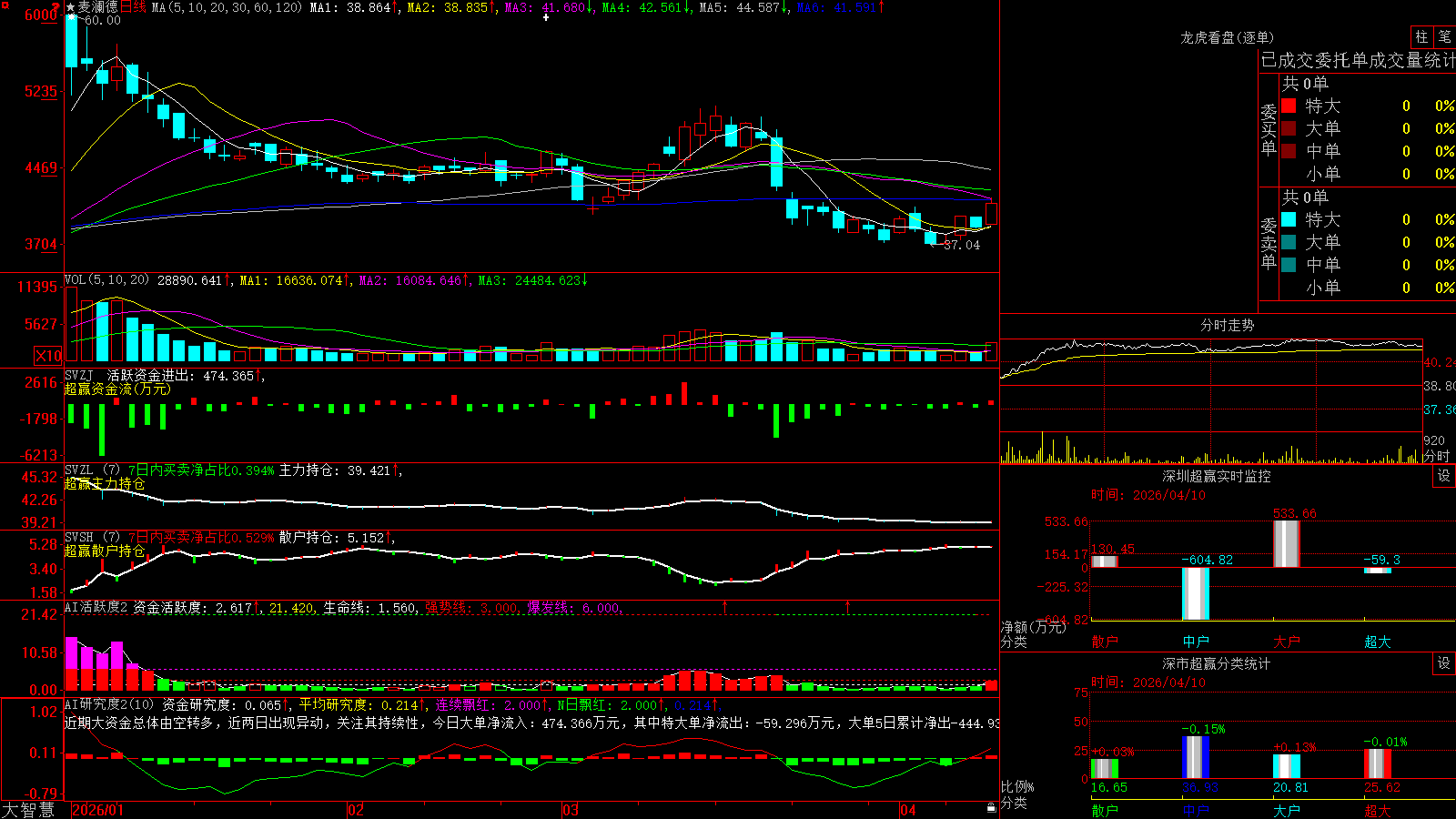Viewport: 1456px width, 819px height.
Task: Click the 中户 bar labeled -604.82
Action: click(x=1196, y=593)
